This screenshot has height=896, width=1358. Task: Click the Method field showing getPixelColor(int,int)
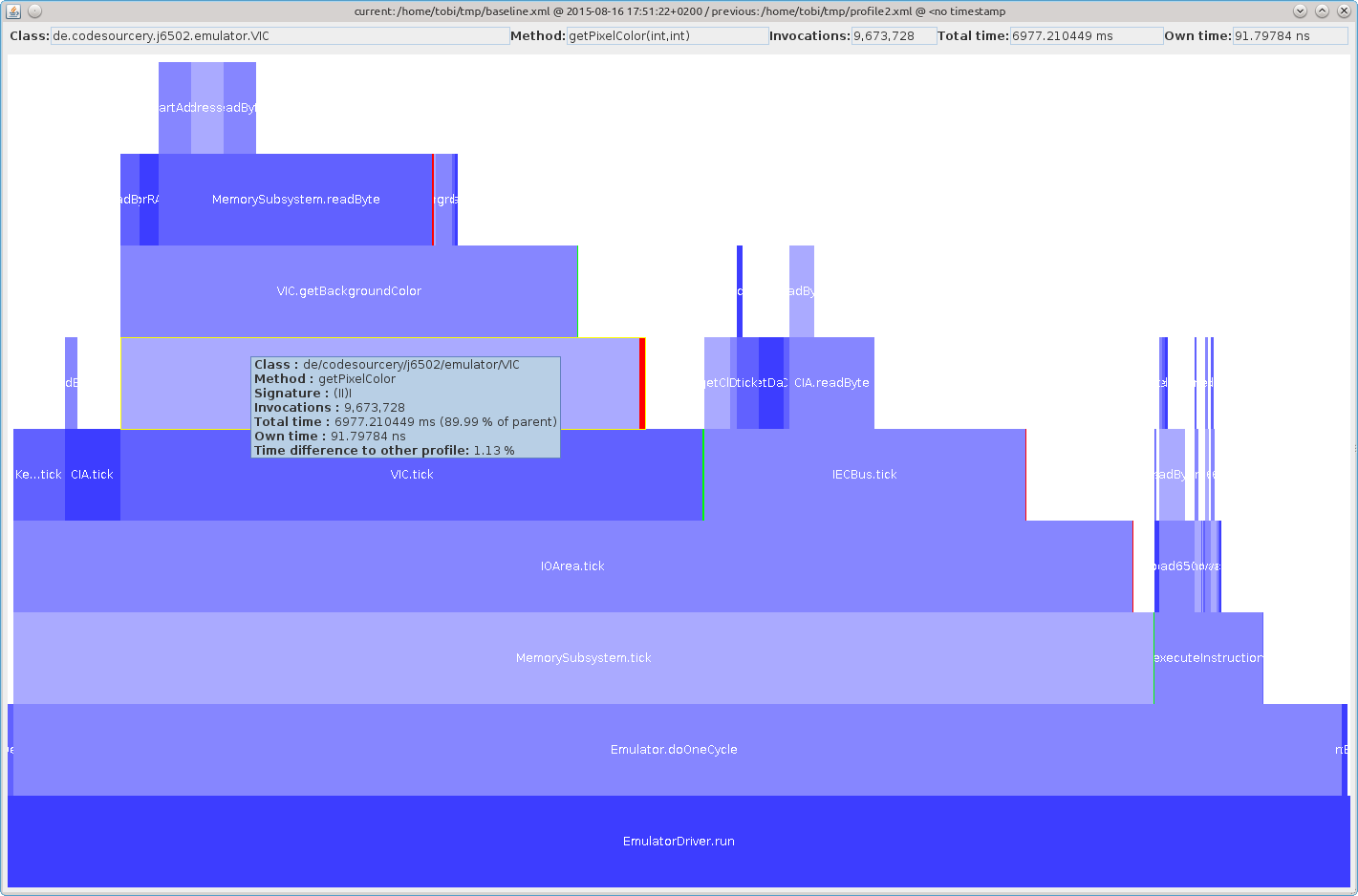[x=667, y=36]
